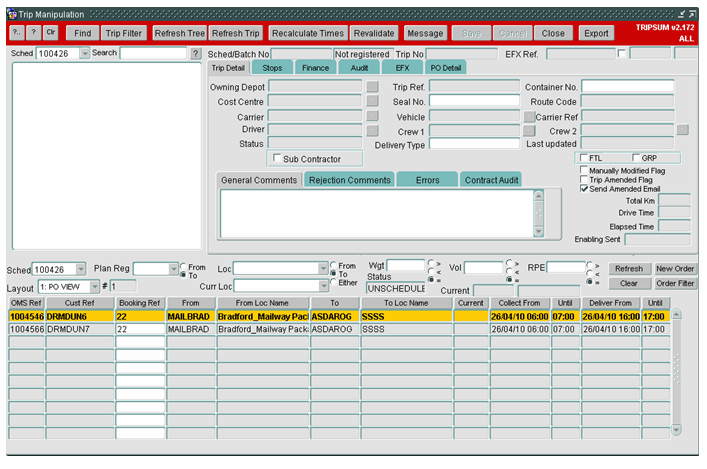The width and height of the screenshot is (707, 469).
Task: Enable Manually Modified Flag checkbox
Action: click(584, 170)
